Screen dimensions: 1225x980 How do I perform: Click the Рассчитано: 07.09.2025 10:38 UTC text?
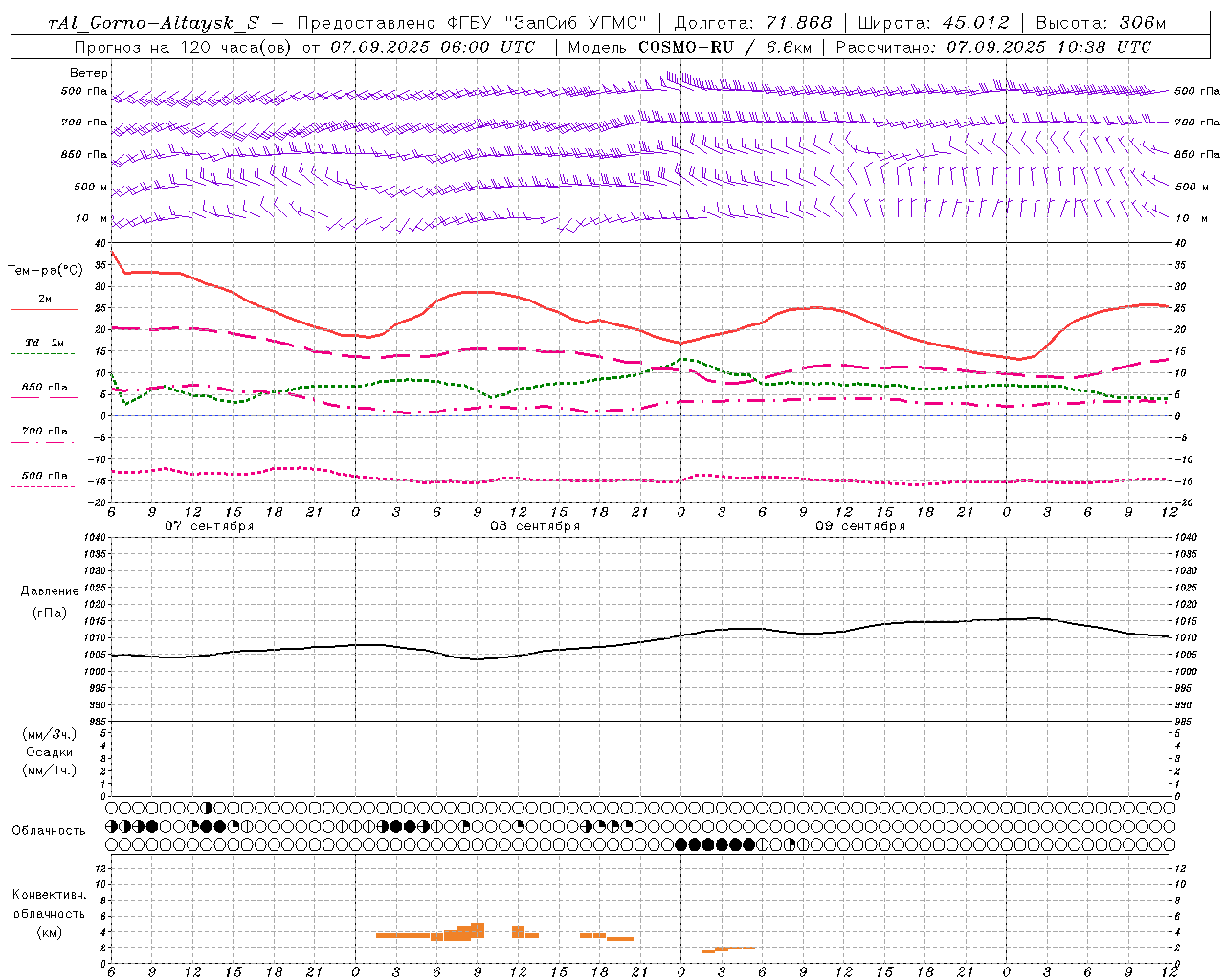pos(993,46)
